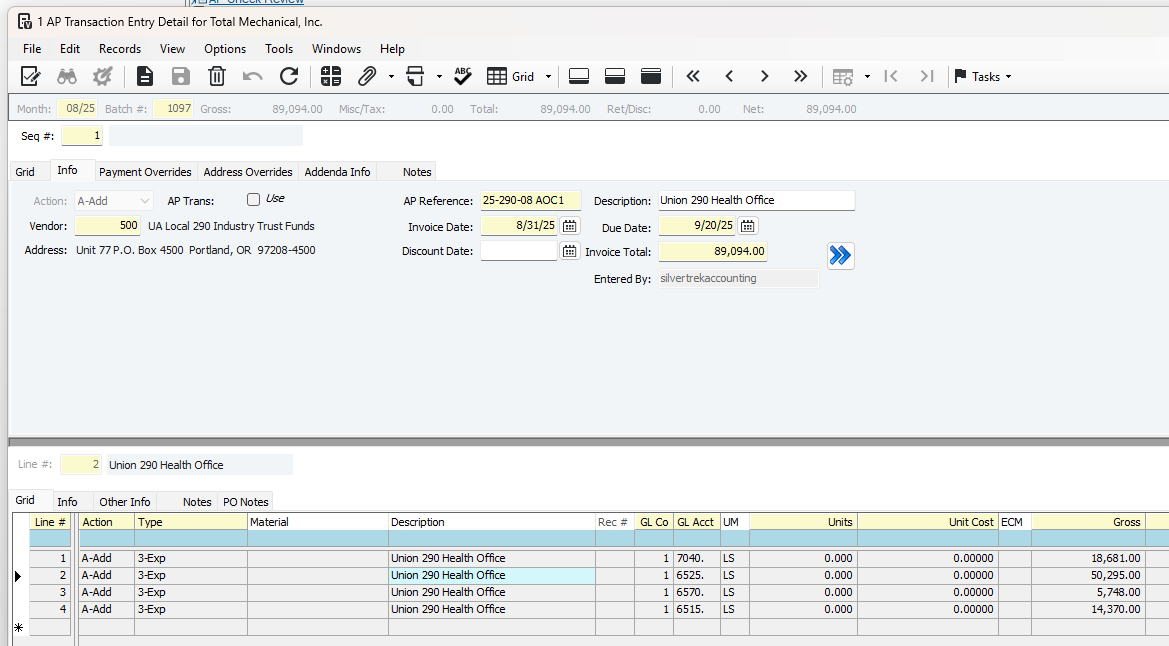Jump to last record with double-right arrows
Screen dimensions: 1169x646
pyautogui.click(x=800, y=76)
